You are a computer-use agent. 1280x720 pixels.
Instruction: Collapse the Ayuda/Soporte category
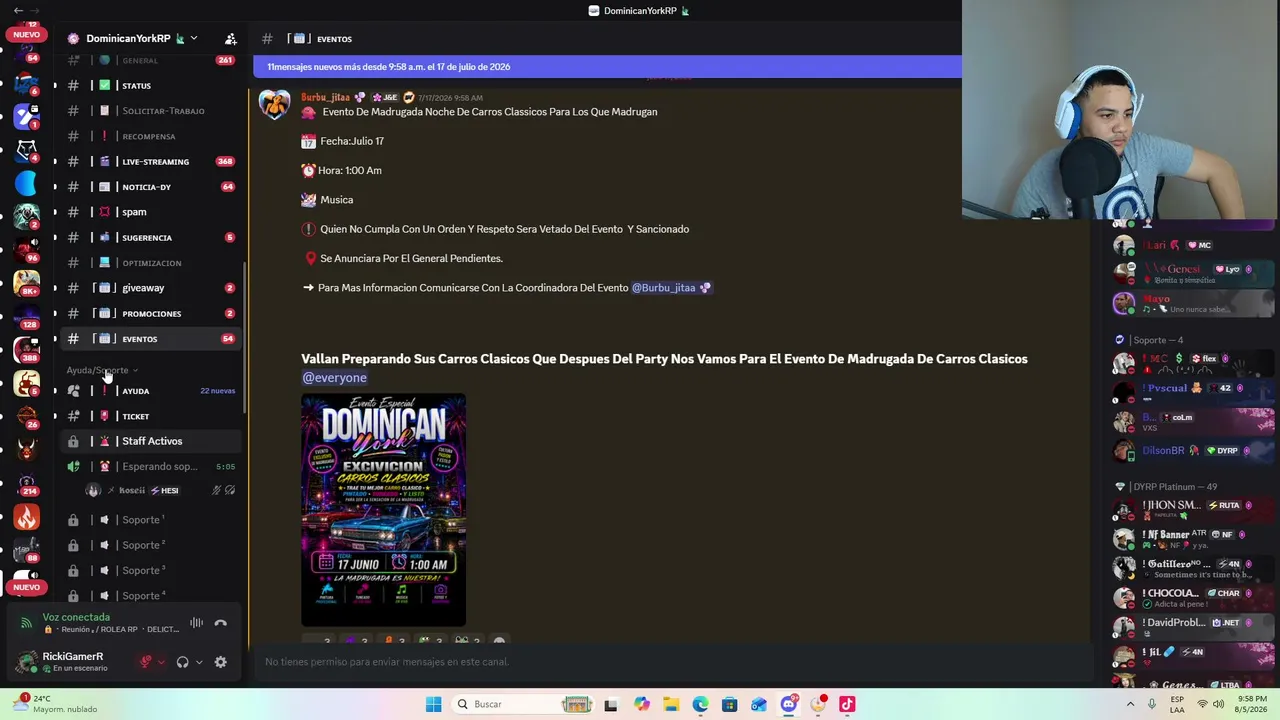(x=102, y=370)
